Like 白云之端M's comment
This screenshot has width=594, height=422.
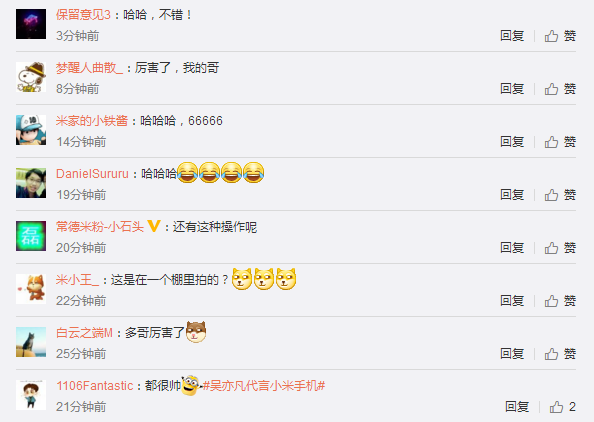coord(560,354)
